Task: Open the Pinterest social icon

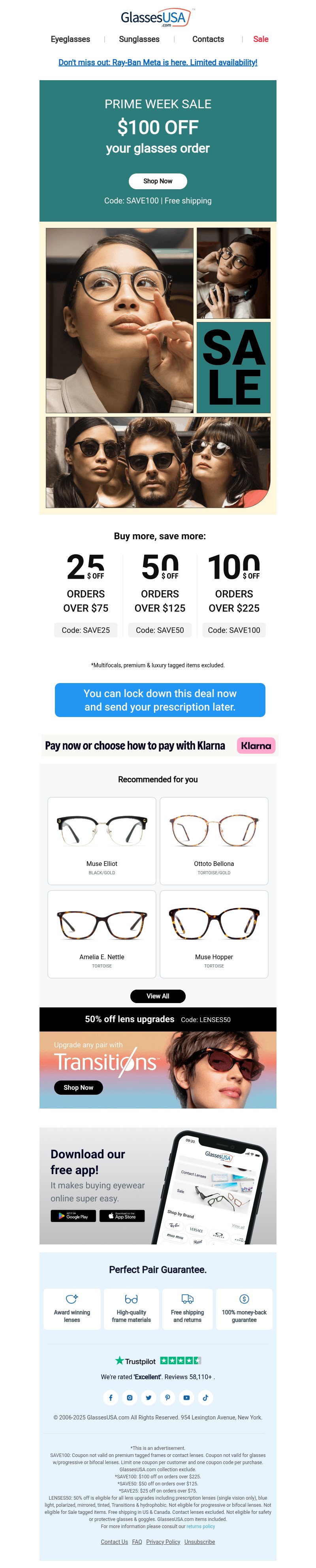Action: [167, 1398]
